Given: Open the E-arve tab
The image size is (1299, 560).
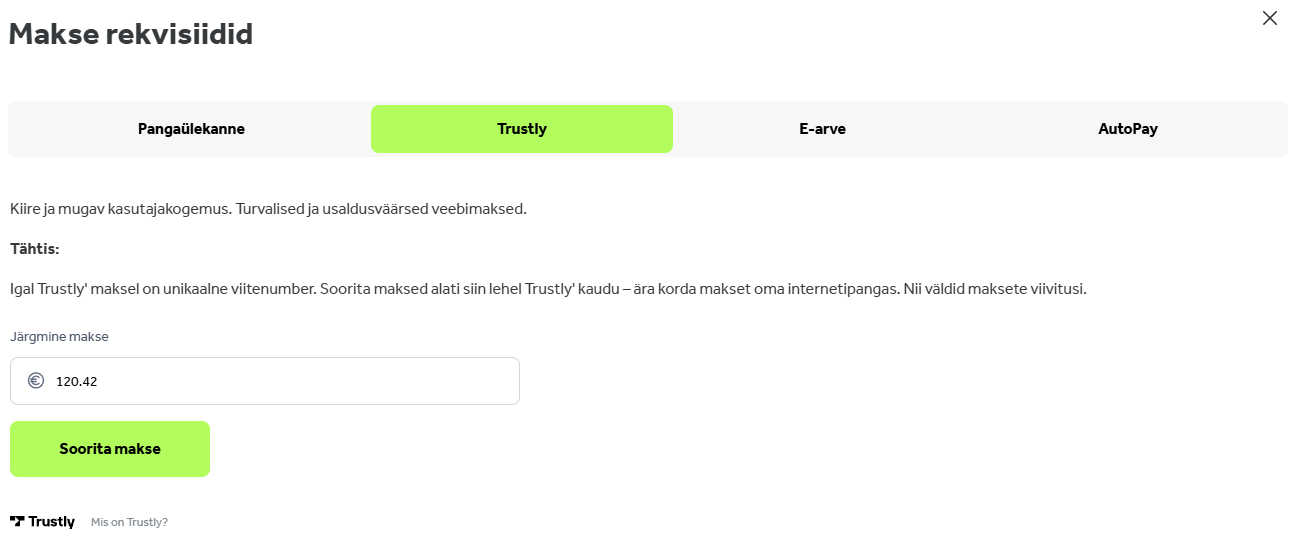Looking at the screenshot, I should tap(822, 129).
